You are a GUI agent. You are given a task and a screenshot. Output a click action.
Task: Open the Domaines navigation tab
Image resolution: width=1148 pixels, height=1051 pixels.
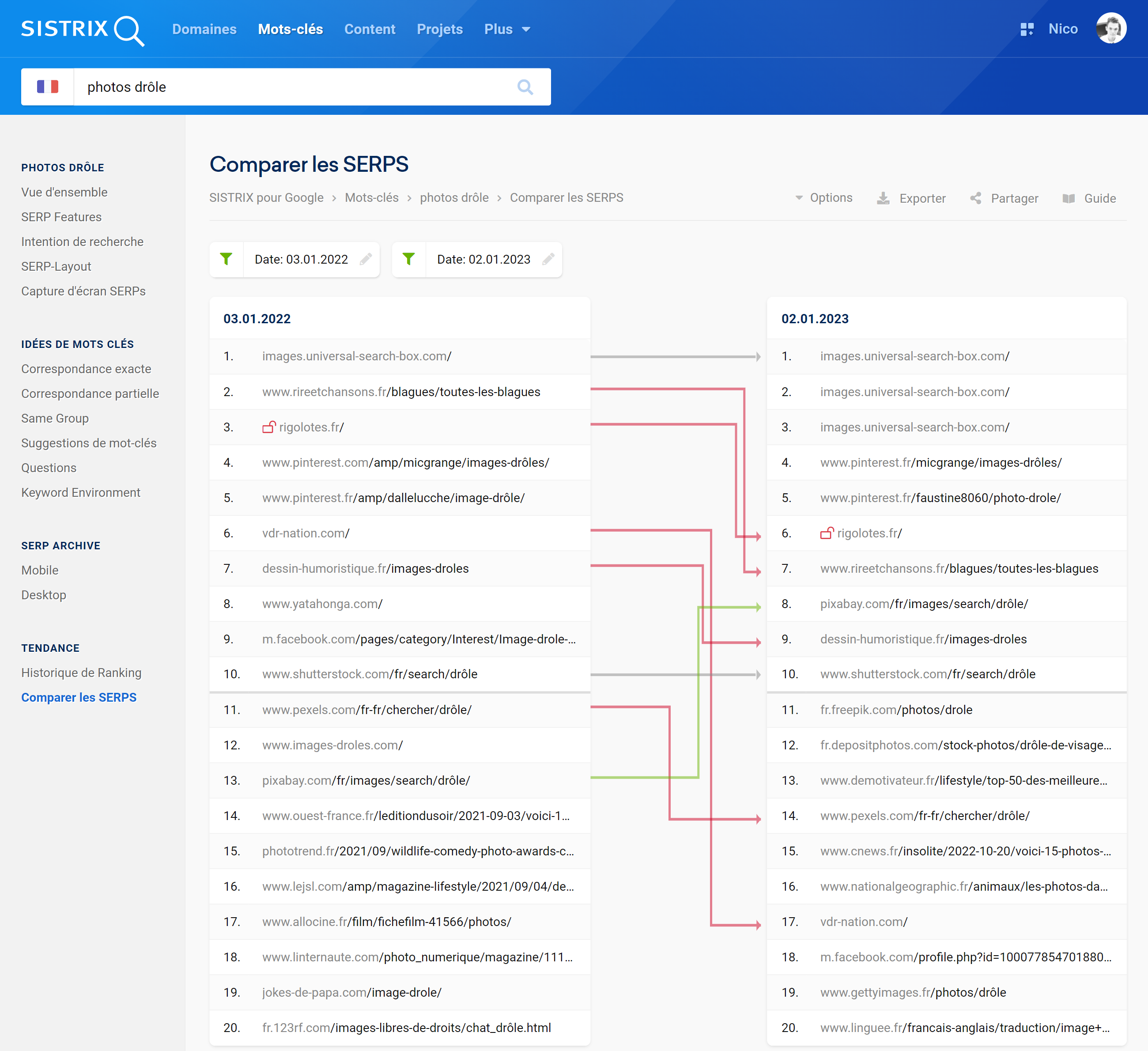204,29
